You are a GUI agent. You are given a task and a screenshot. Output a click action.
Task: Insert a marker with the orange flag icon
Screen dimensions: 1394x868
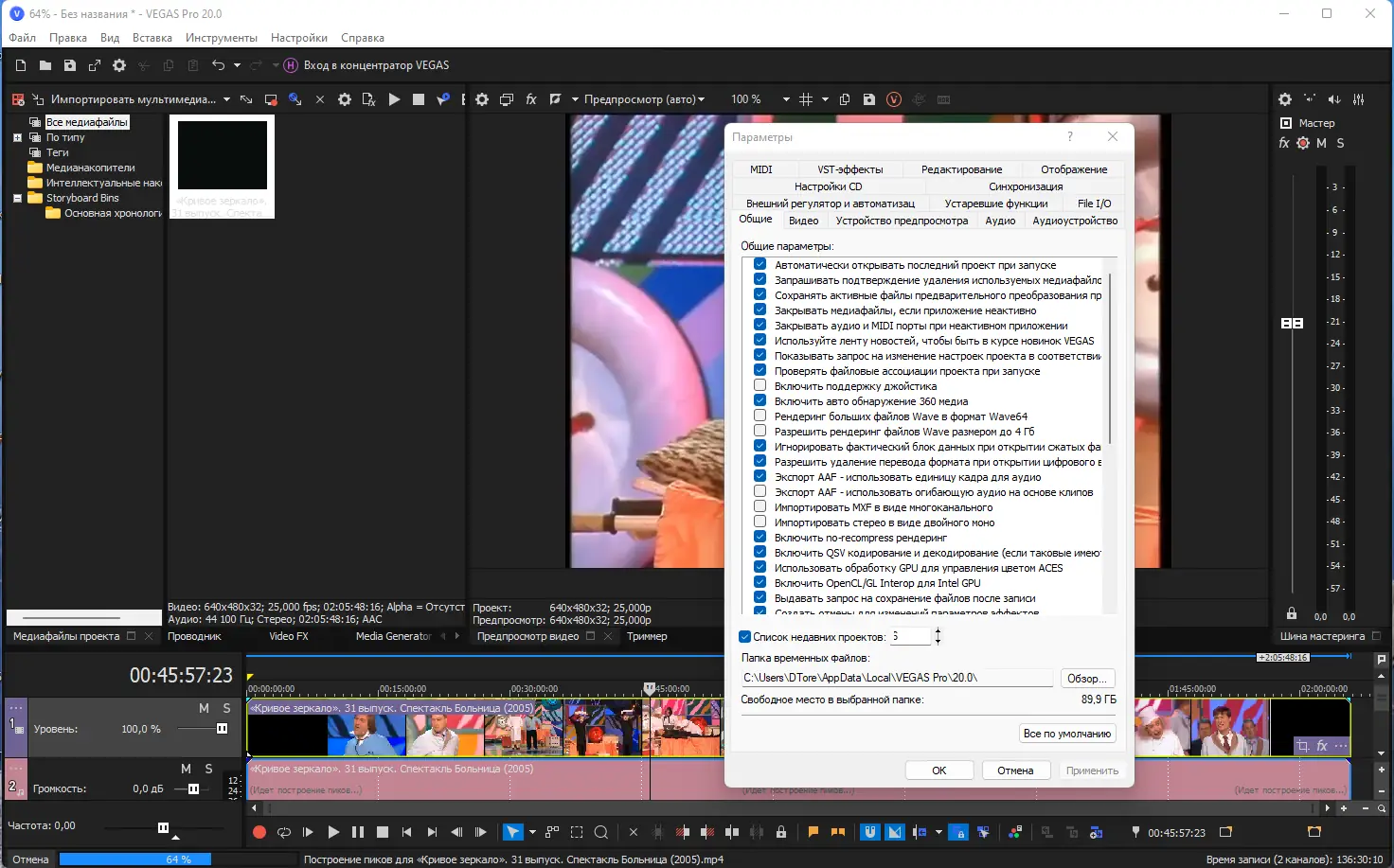click(x=813, y=832)
